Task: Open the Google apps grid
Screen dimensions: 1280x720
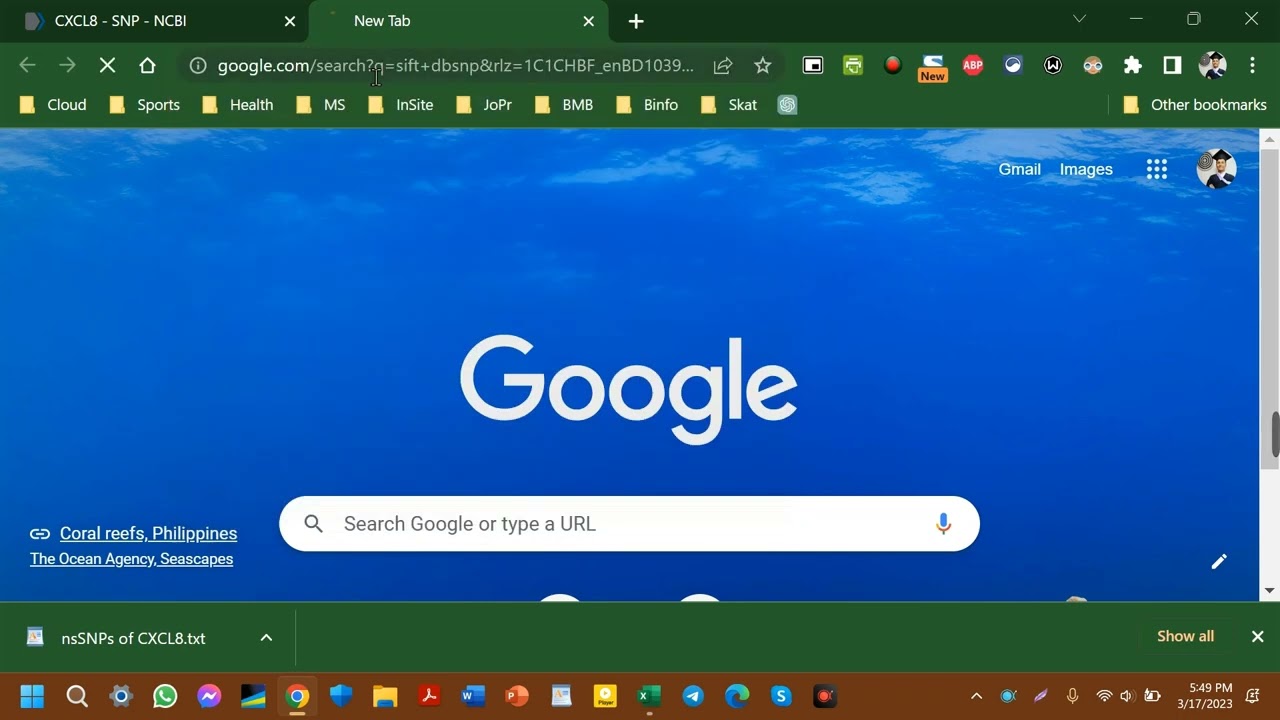Action: (1157, 169)
